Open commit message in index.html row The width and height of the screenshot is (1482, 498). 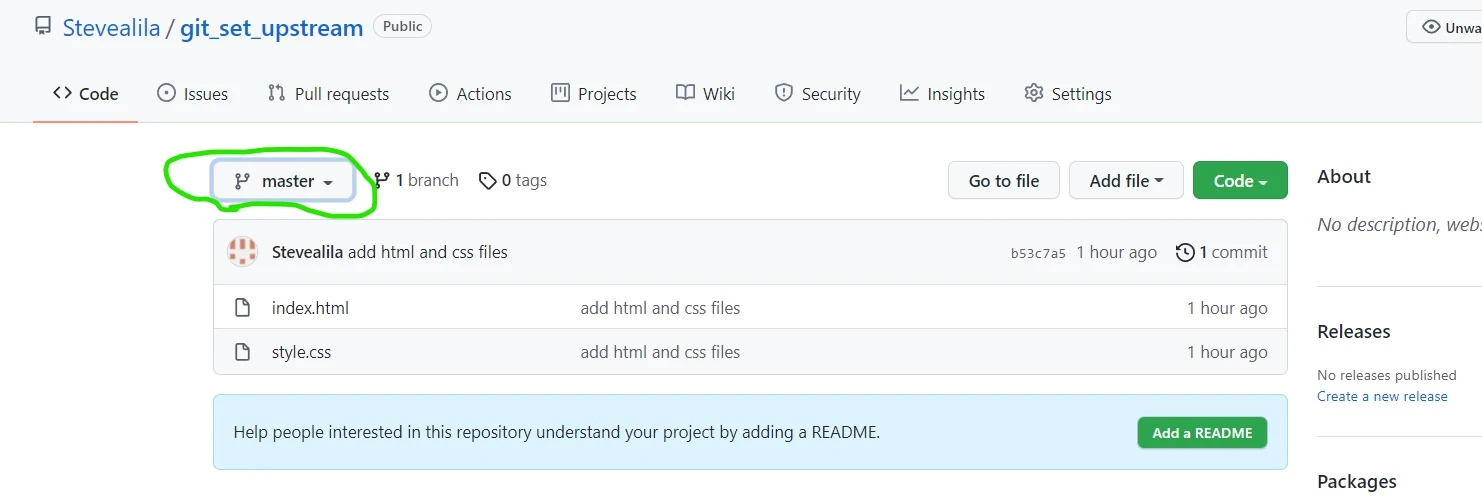[x=660, y=308]
